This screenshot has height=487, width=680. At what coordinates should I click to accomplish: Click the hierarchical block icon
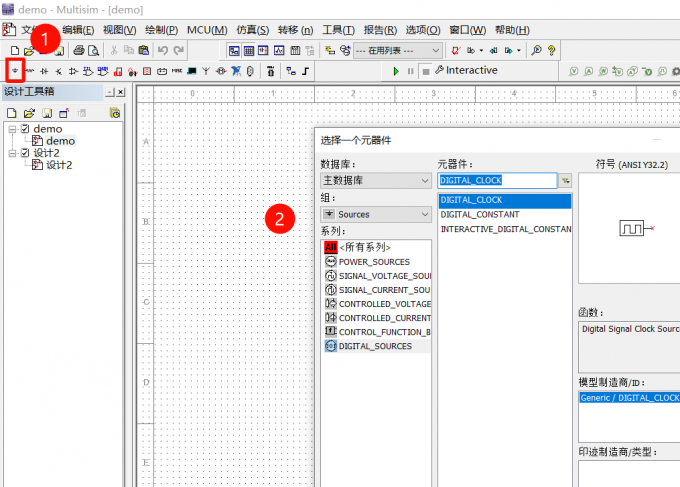click(291, 71)
